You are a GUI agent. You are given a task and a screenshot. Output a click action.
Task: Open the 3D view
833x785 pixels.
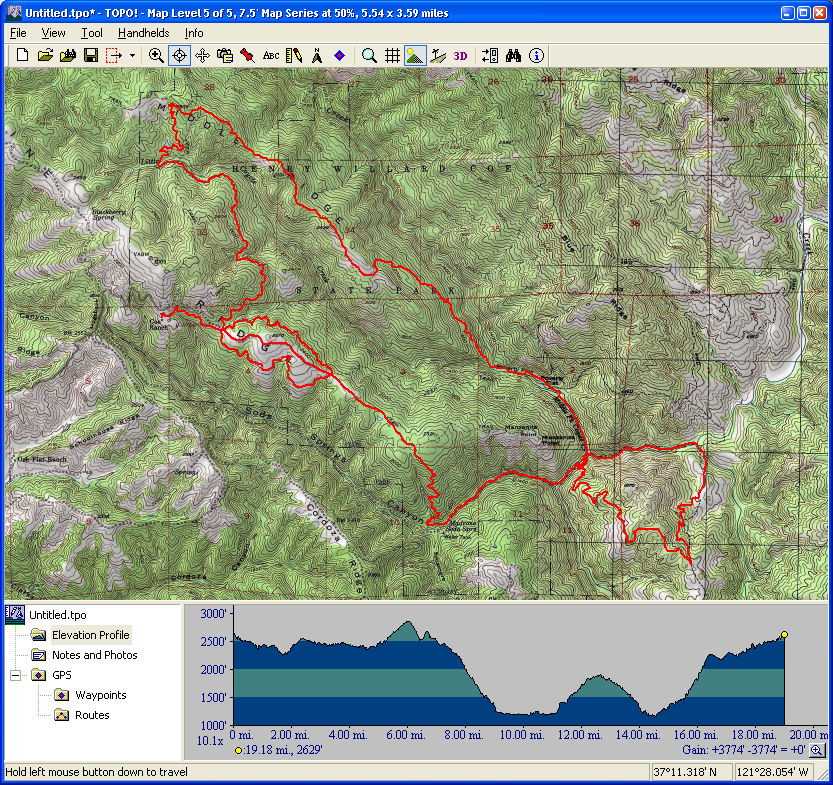[460, 56]
